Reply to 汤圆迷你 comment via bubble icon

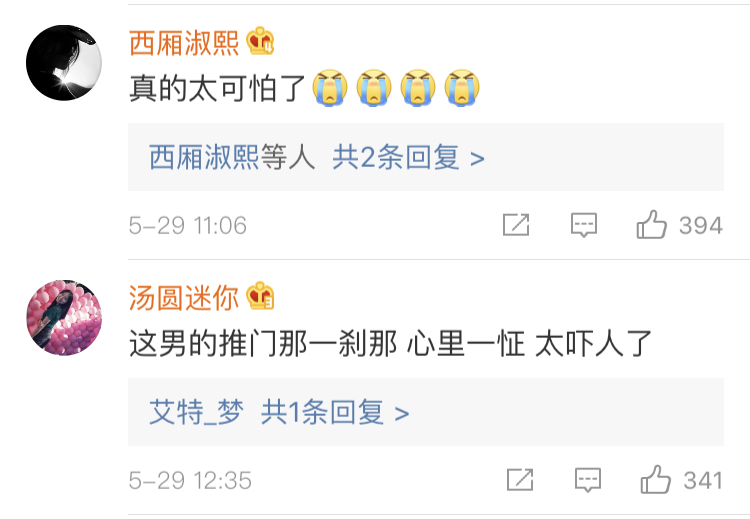[x=588, y=480]
